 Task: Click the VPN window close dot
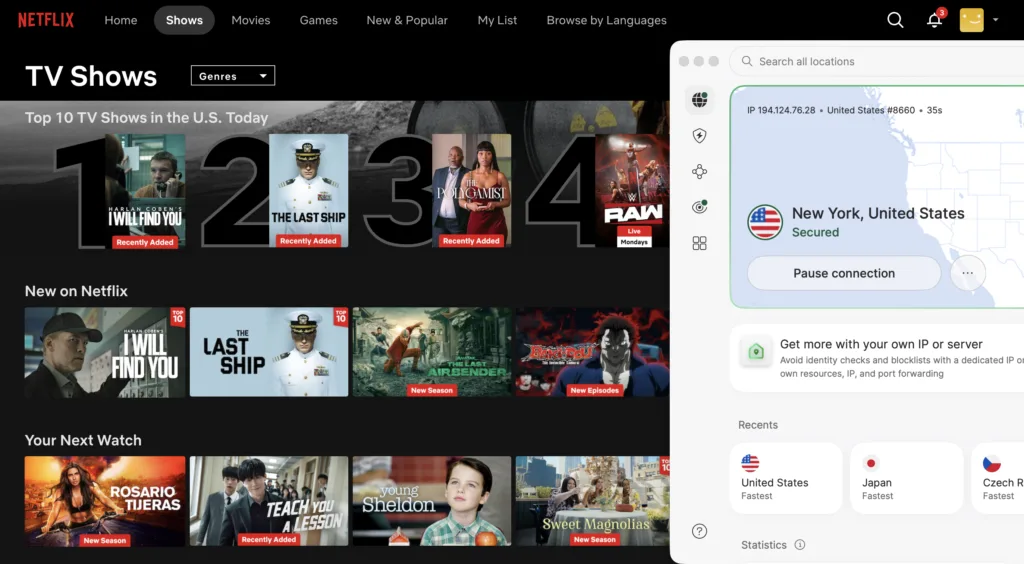point(684,61)
